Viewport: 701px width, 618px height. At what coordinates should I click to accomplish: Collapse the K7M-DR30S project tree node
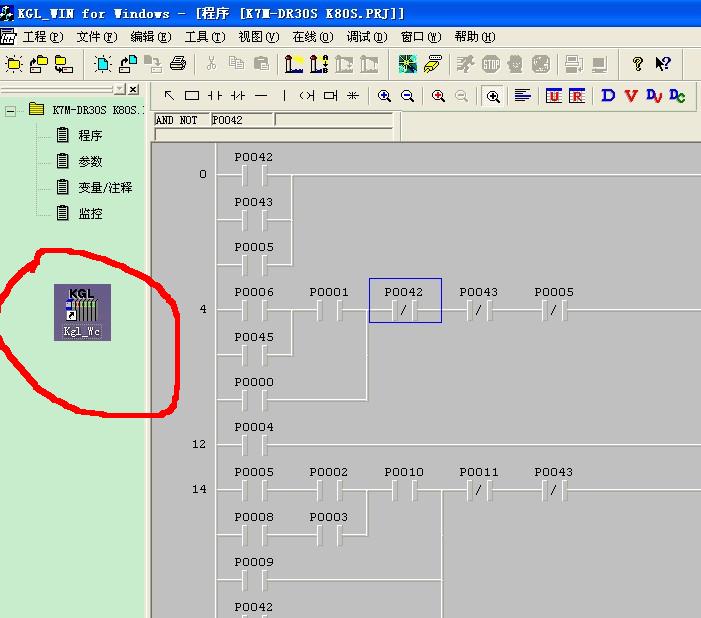[11, 110]
